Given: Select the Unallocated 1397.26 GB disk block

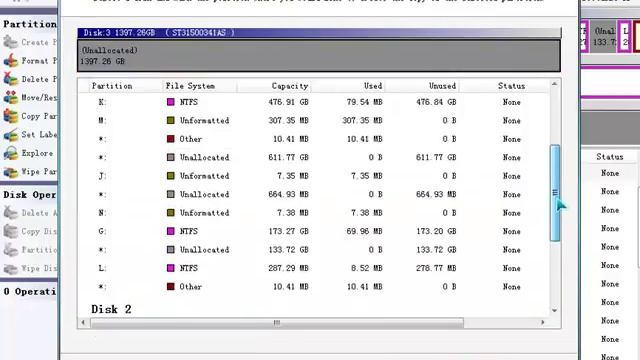Looking at the screenshot, I should point(319,56).
